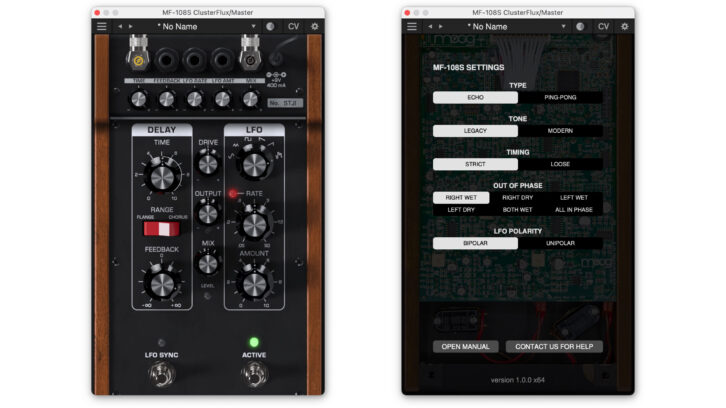Click the red LFO RATE LED

click(x=232, y=193)
